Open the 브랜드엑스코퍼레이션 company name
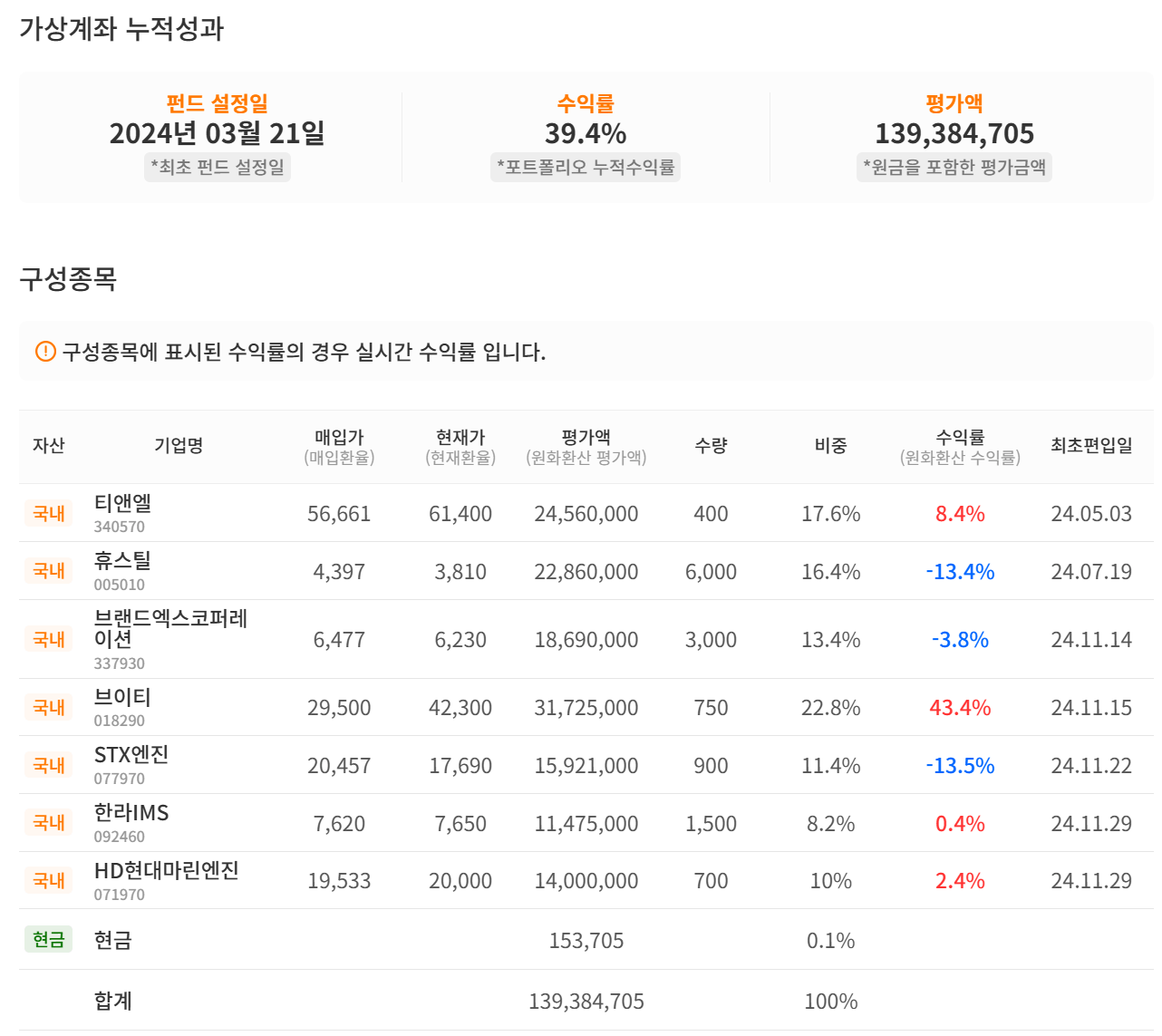Image resolution: width=1162 pixels, height=1036 pixels. [x=170, y=628]
